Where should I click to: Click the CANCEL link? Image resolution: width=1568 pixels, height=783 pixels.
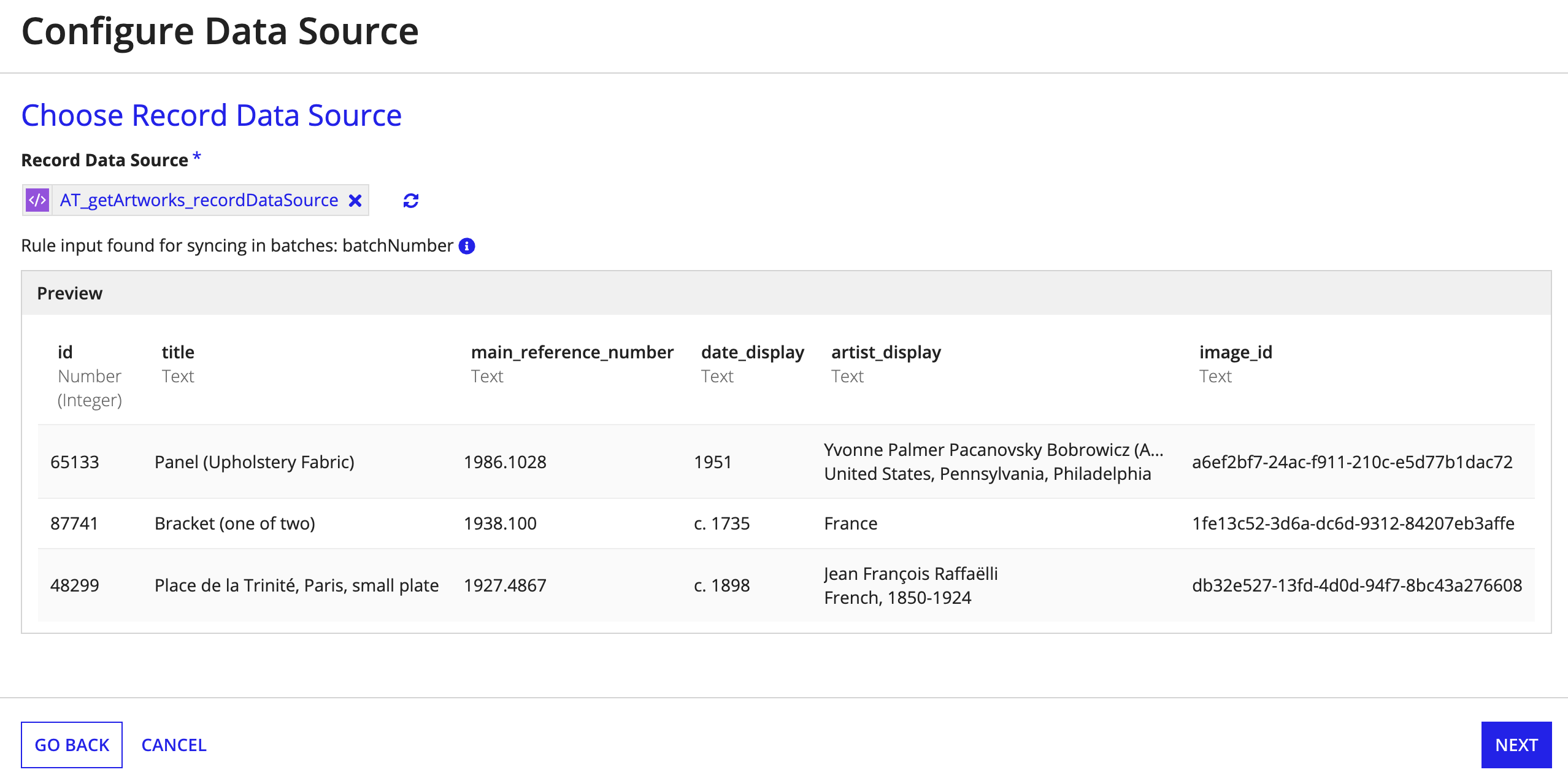tap(174, 744)
